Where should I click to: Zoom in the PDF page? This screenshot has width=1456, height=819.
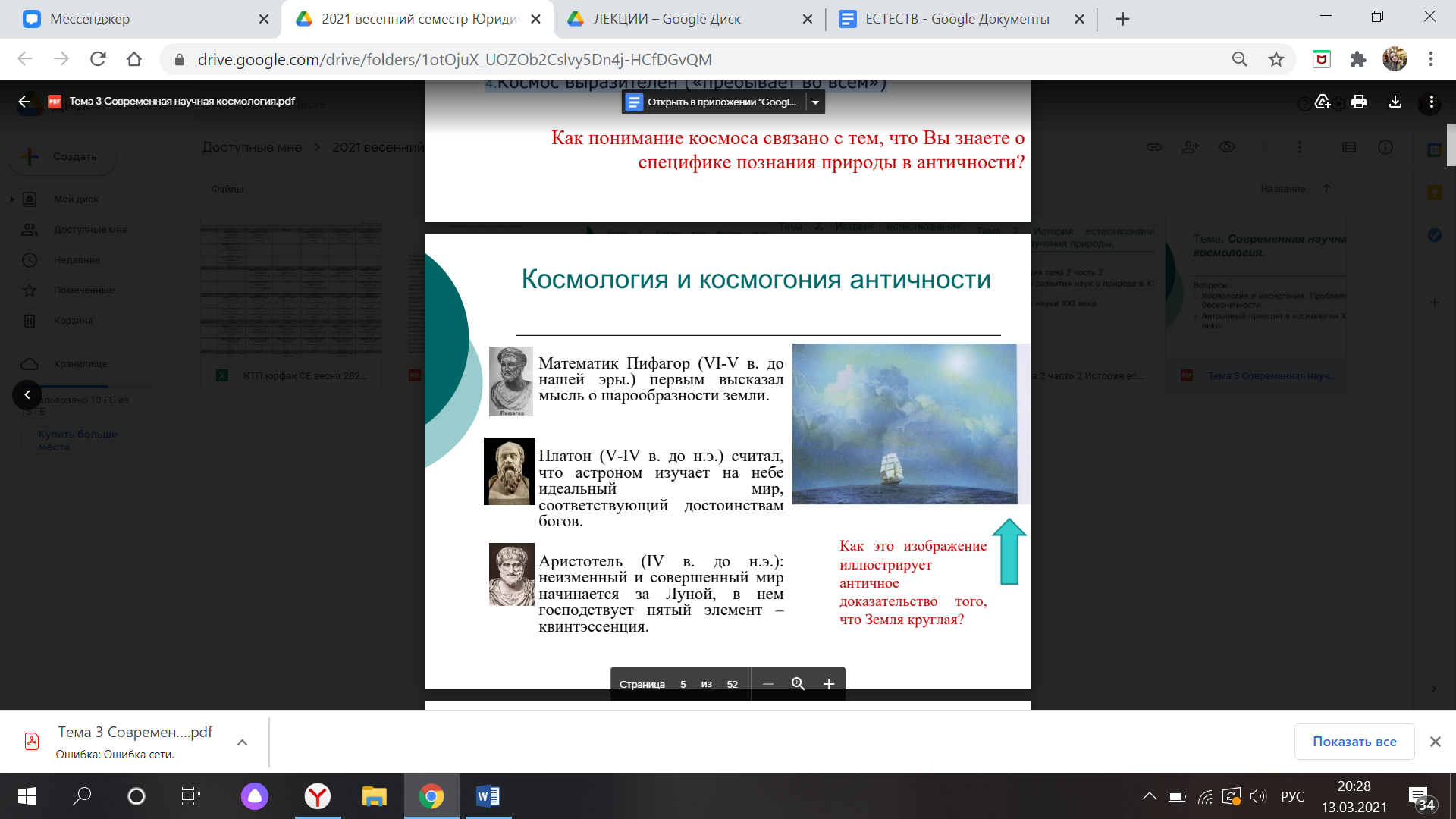(829, 684)
